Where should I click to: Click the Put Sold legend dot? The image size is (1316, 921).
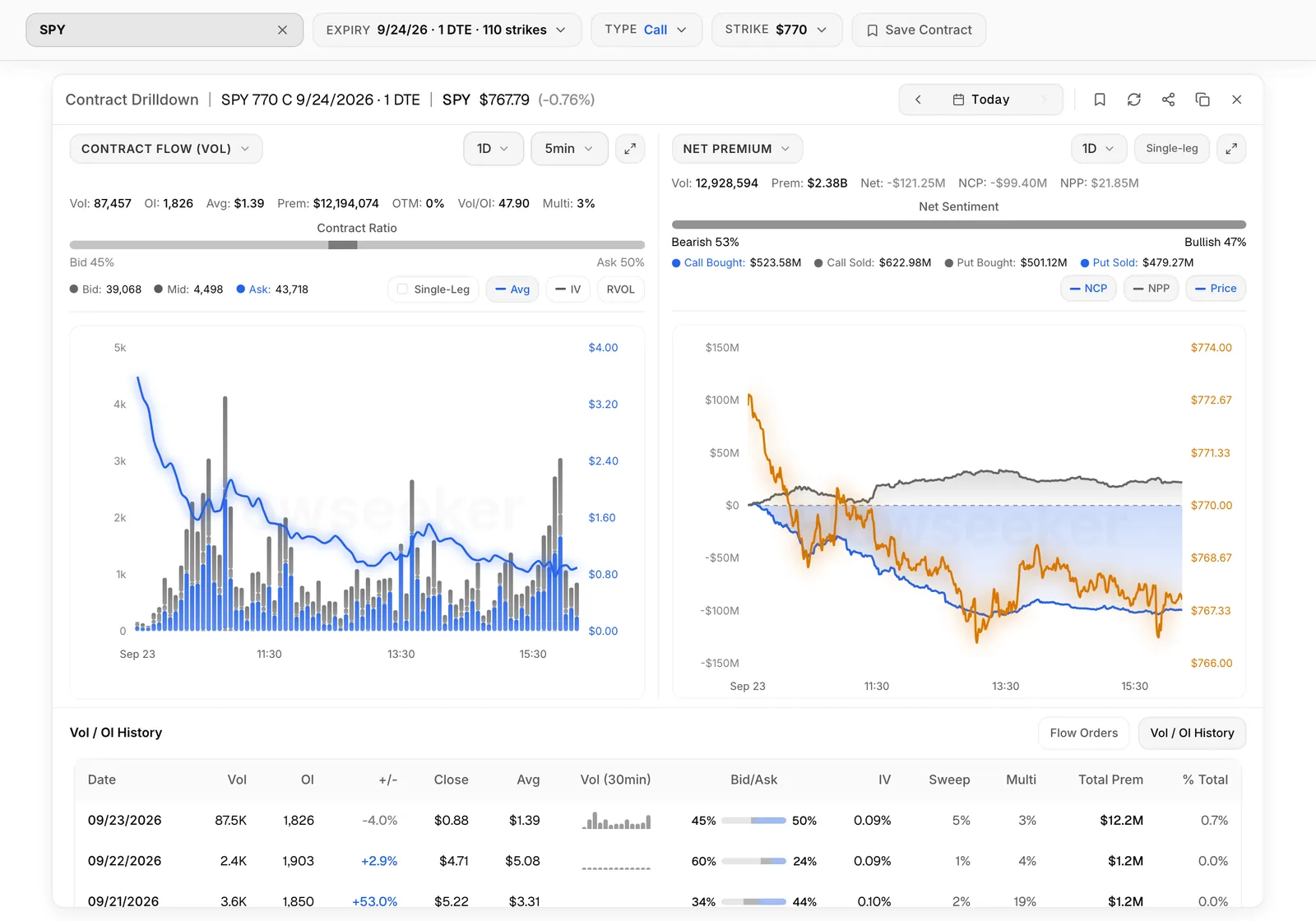tap(1085, 263)
